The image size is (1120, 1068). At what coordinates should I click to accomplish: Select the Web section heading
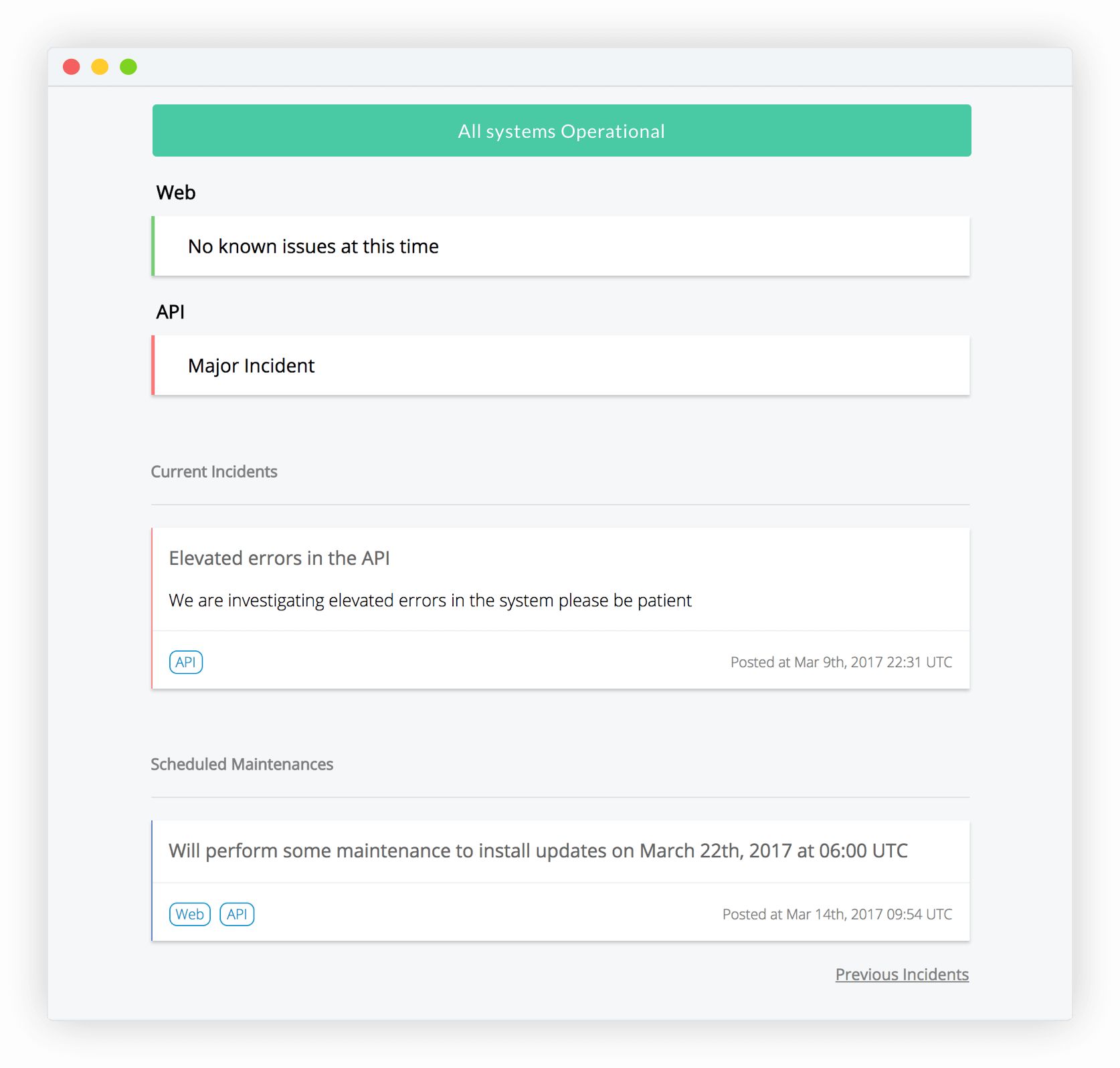point(175,192)
